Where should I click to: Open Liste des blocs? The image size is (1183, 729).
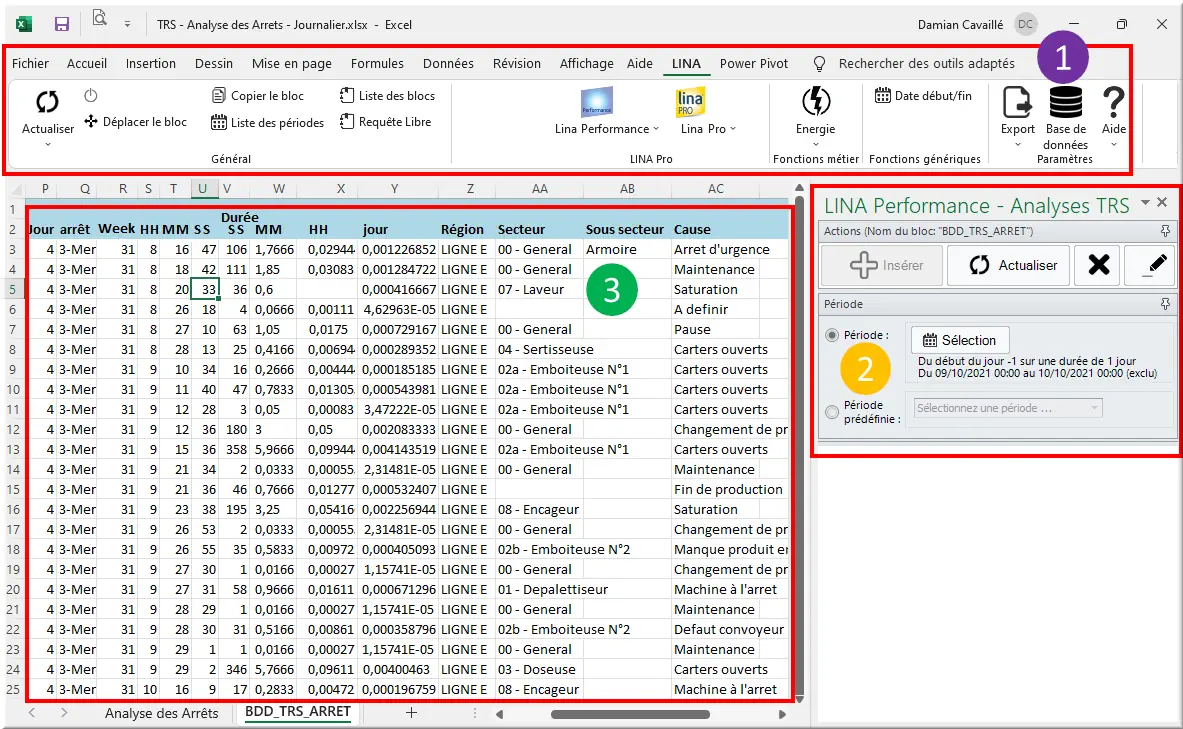(387, 96)
